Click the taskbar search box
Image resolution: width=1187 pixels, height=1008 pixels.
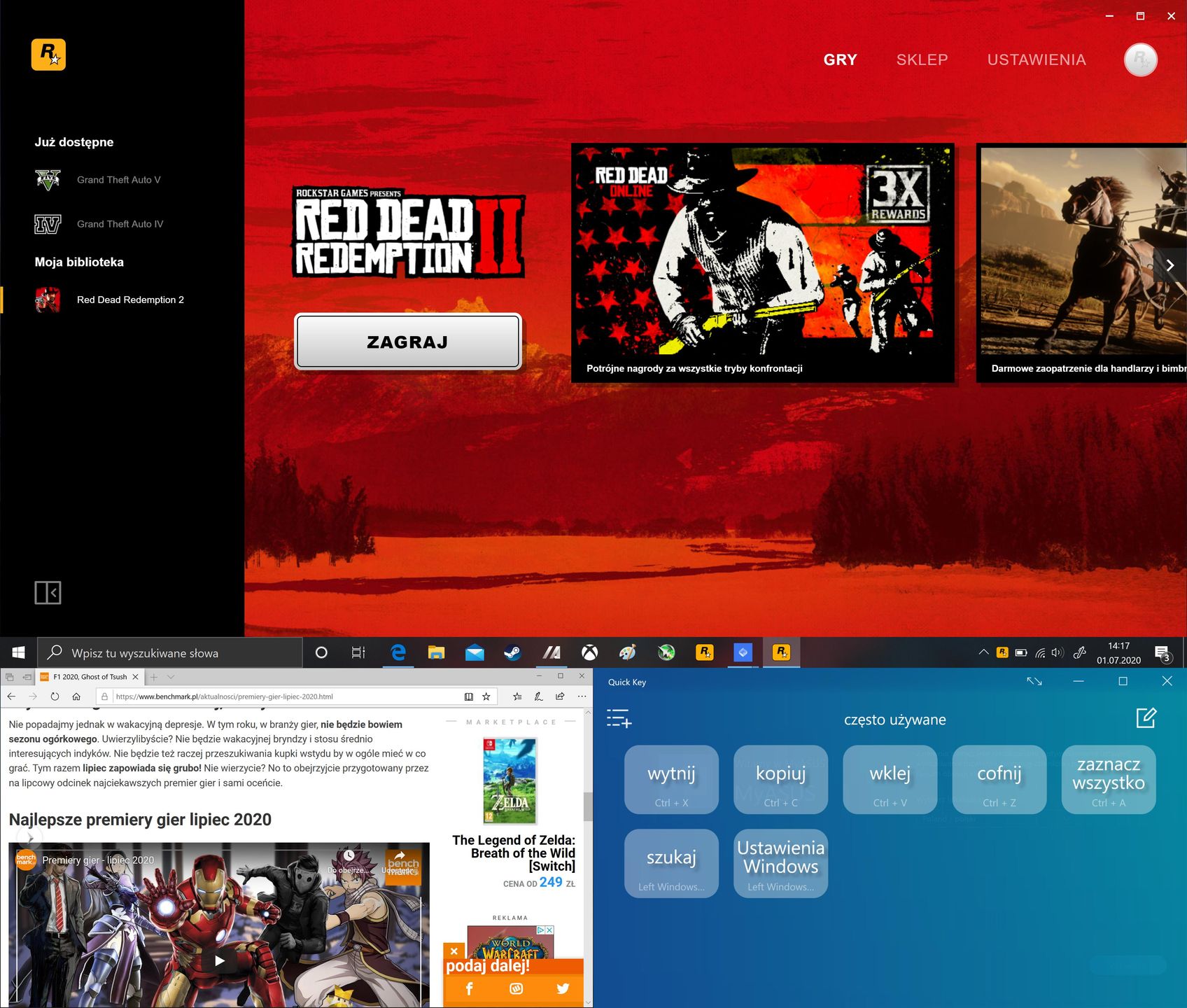pyautogui.click(x=169, y=652)
